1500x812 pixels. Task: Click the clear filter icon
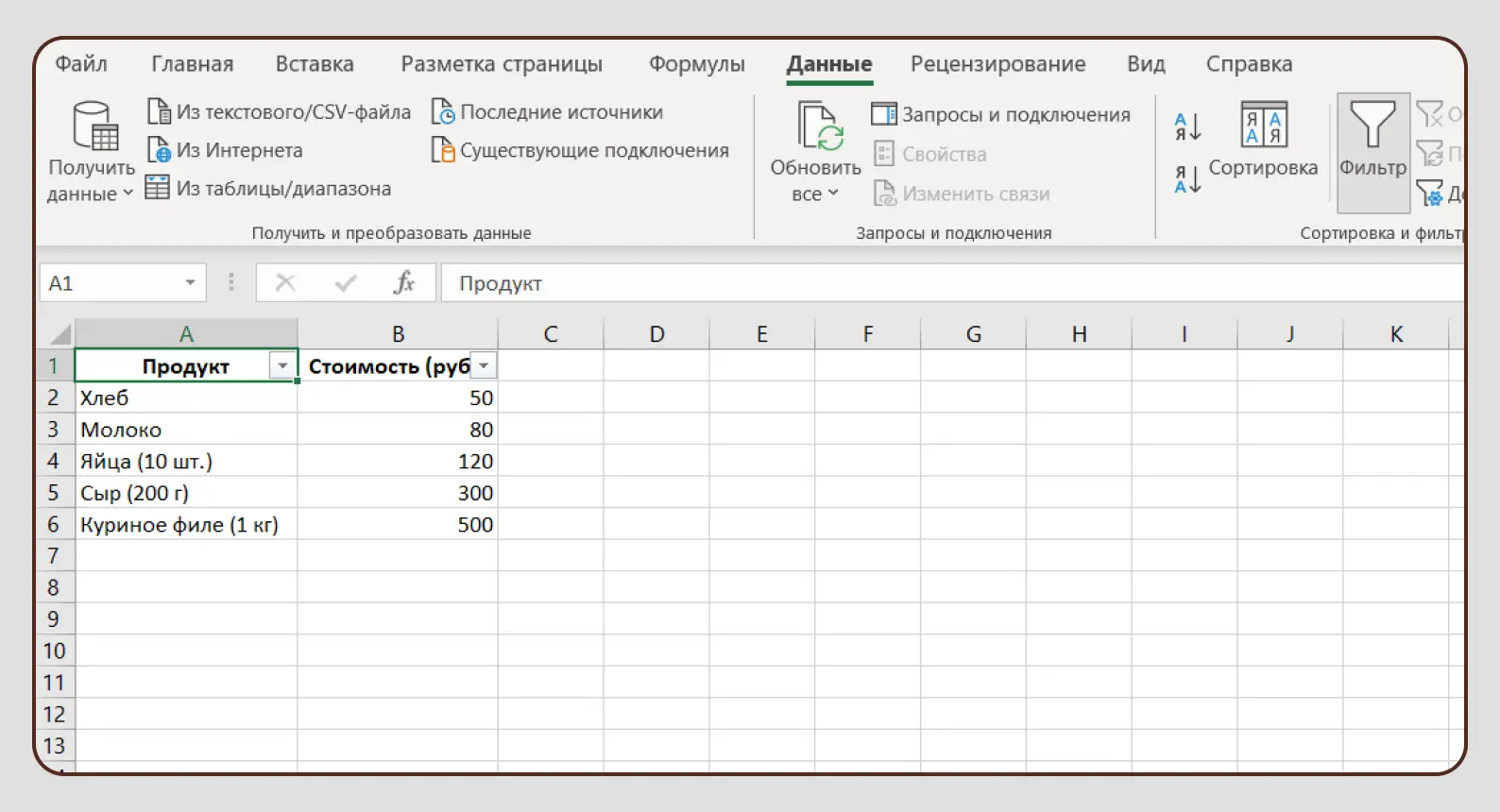tap(1429, 114)
